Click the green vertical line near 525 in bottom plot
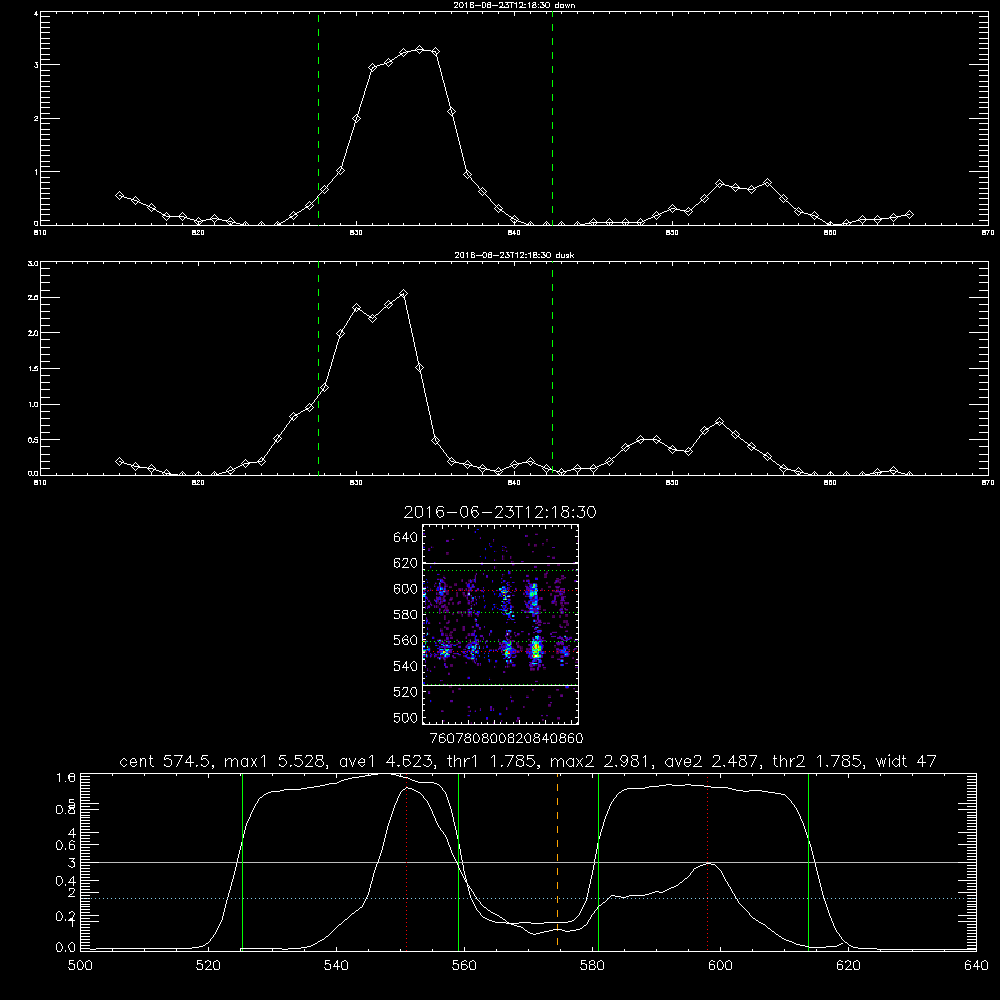Screen dimensions: 1000x1000 pos(242,861)
